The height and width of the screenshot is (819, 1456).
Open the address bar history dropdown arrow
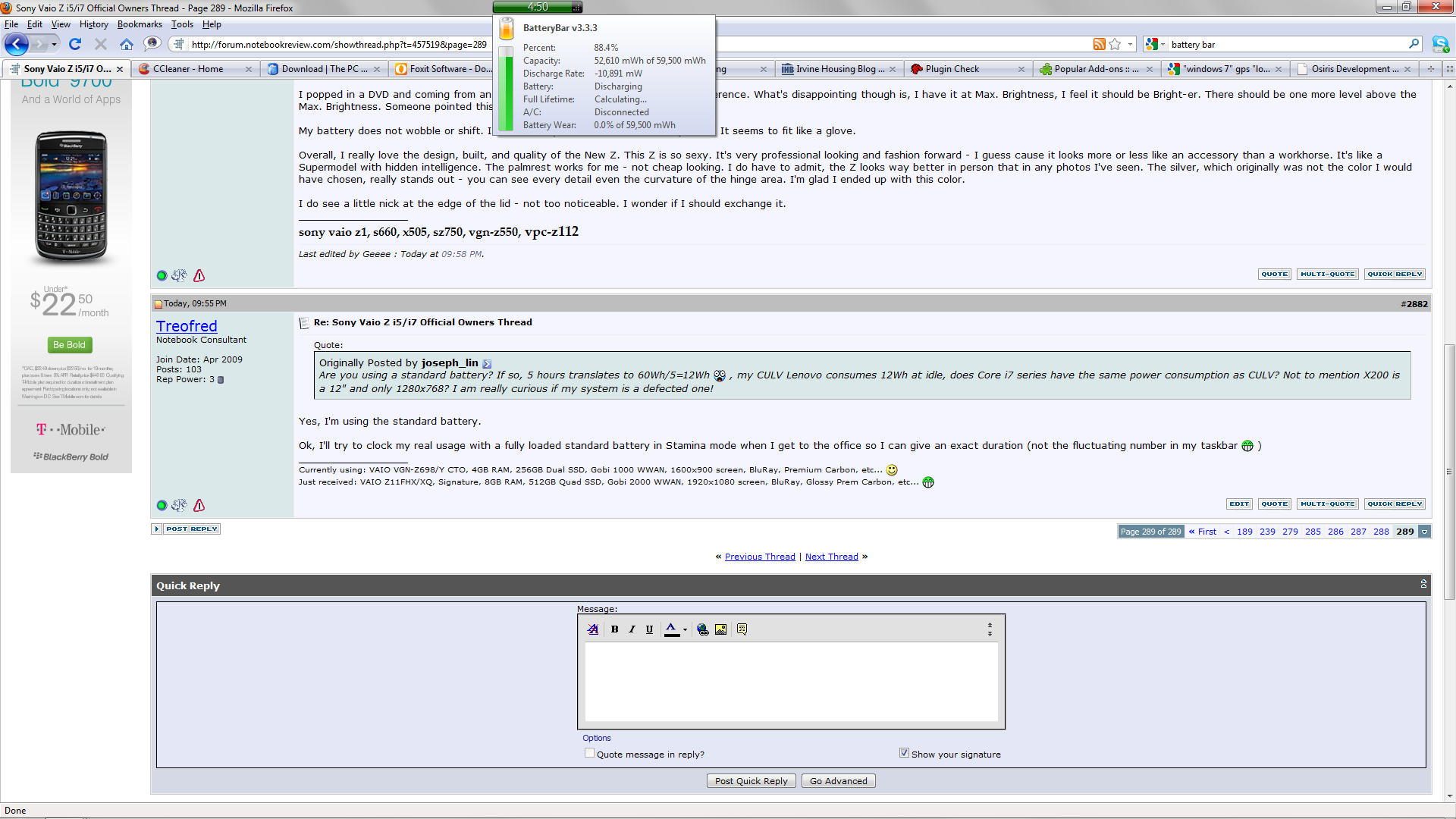click(x=1130, y=44)
